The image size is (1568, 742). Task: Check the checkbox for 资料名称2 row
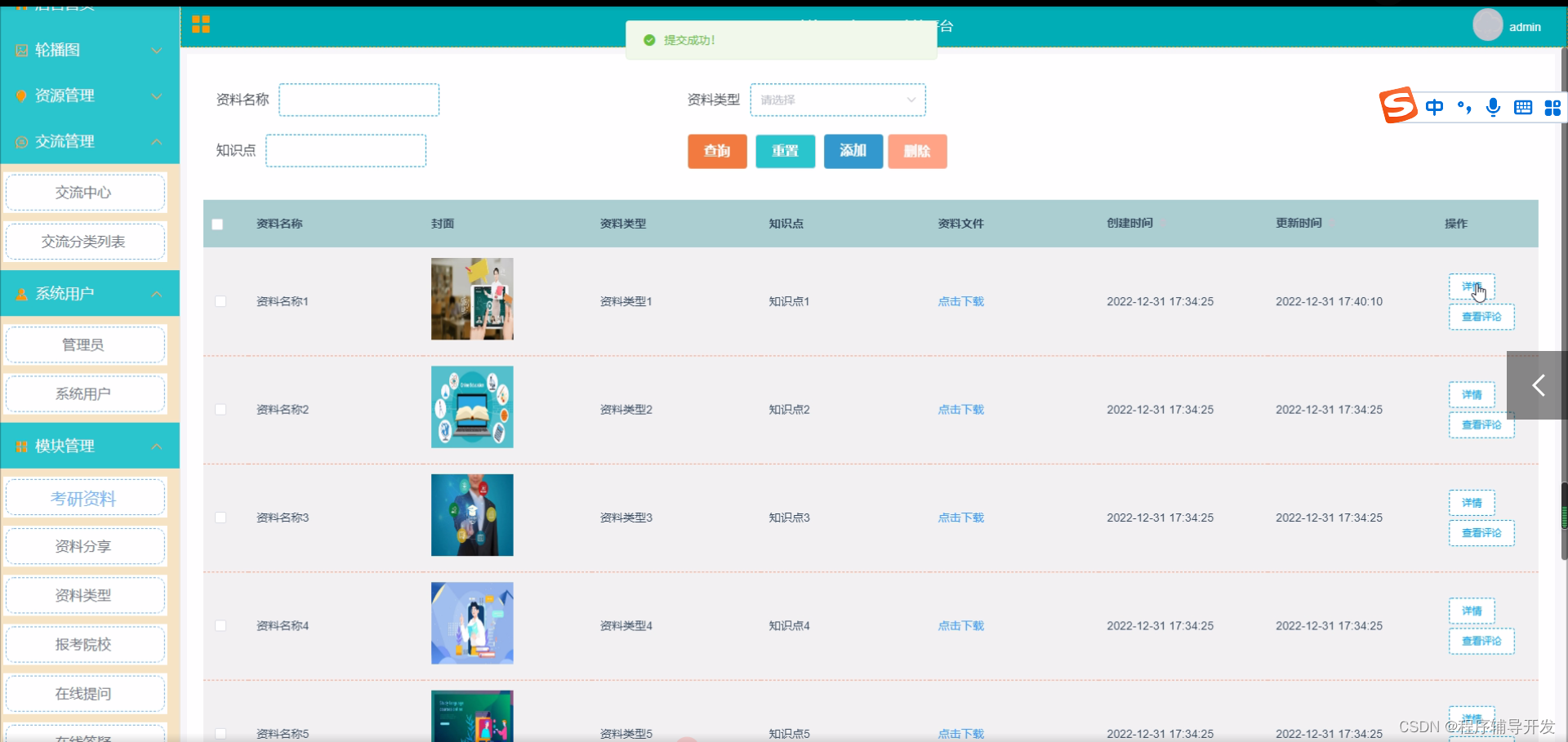click(x=220, y=410)
